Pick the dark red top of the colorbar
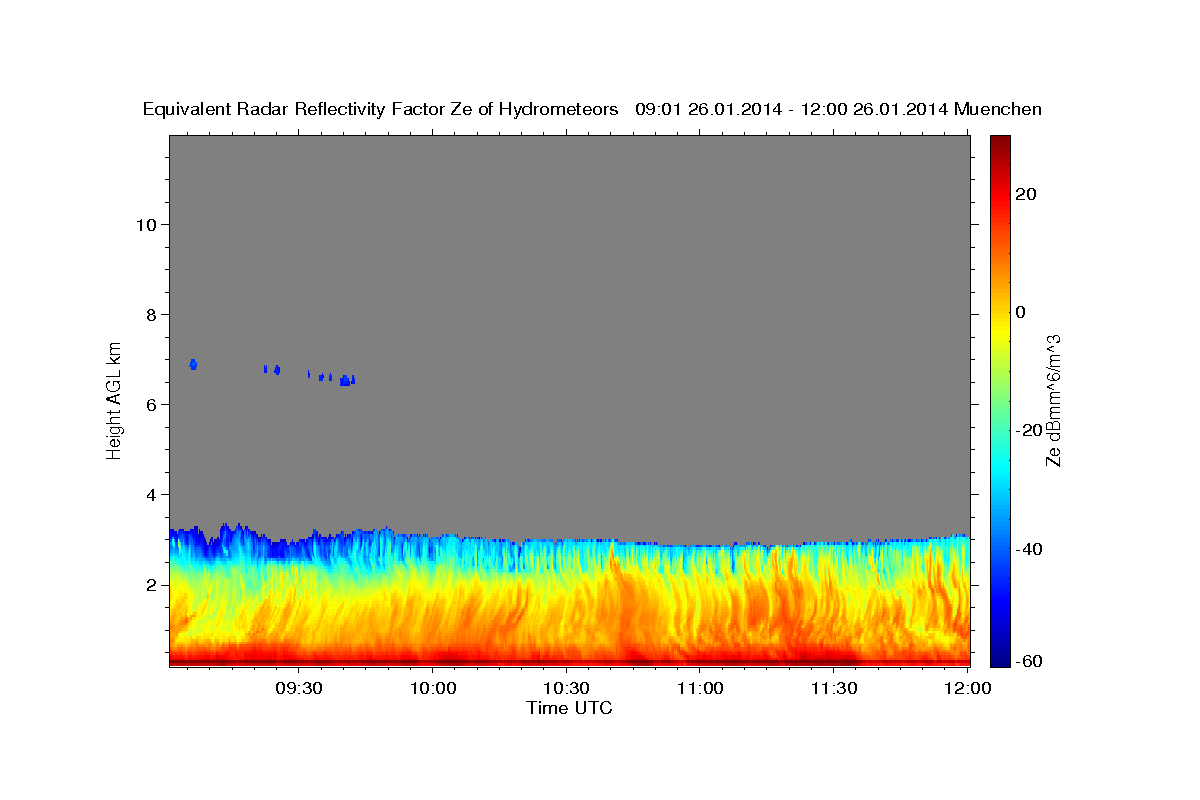Viewport: 1200px width, 800px height. point(1001,145)
